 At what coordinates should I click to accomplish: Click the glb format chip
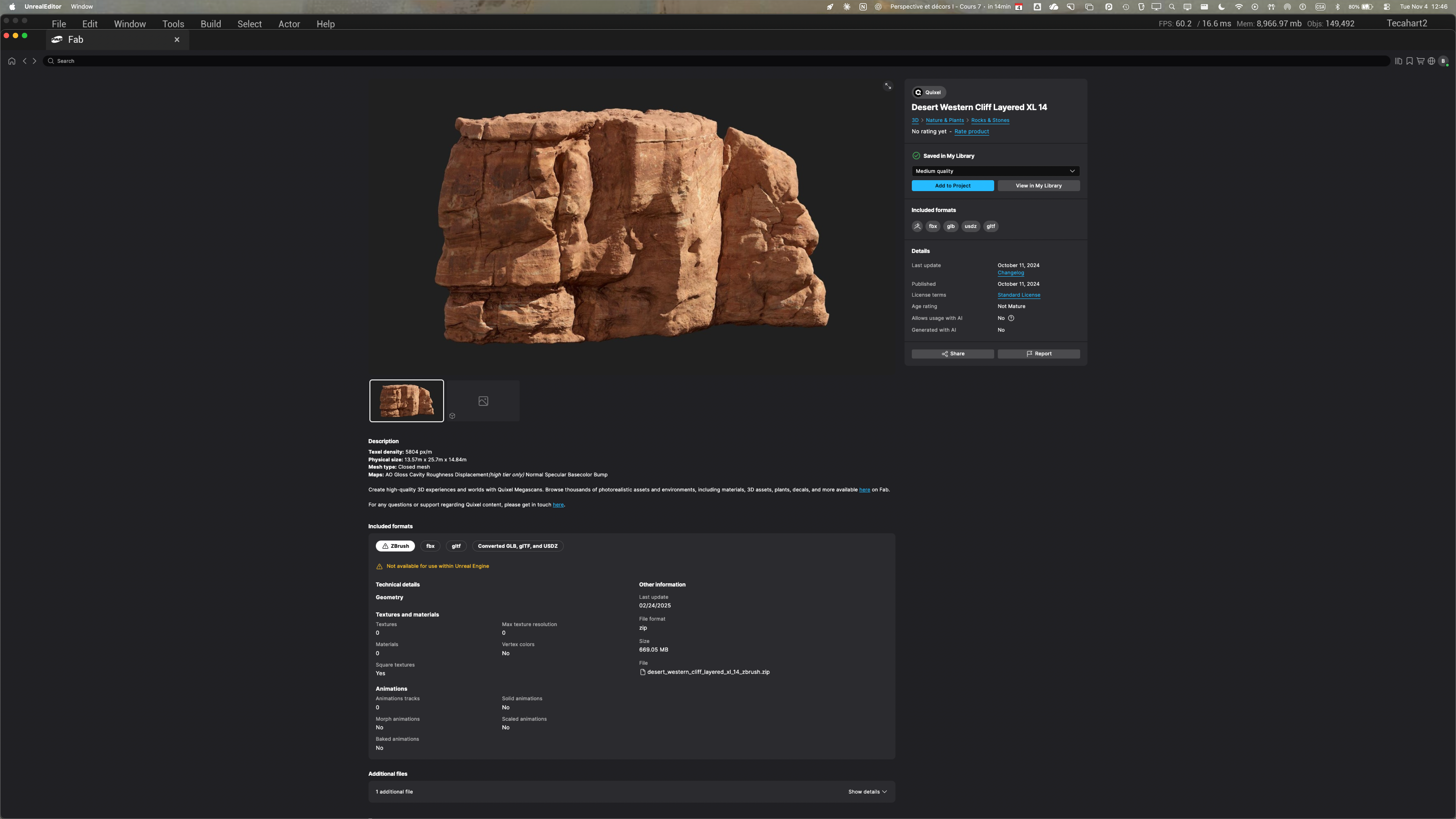coord(951,226)
